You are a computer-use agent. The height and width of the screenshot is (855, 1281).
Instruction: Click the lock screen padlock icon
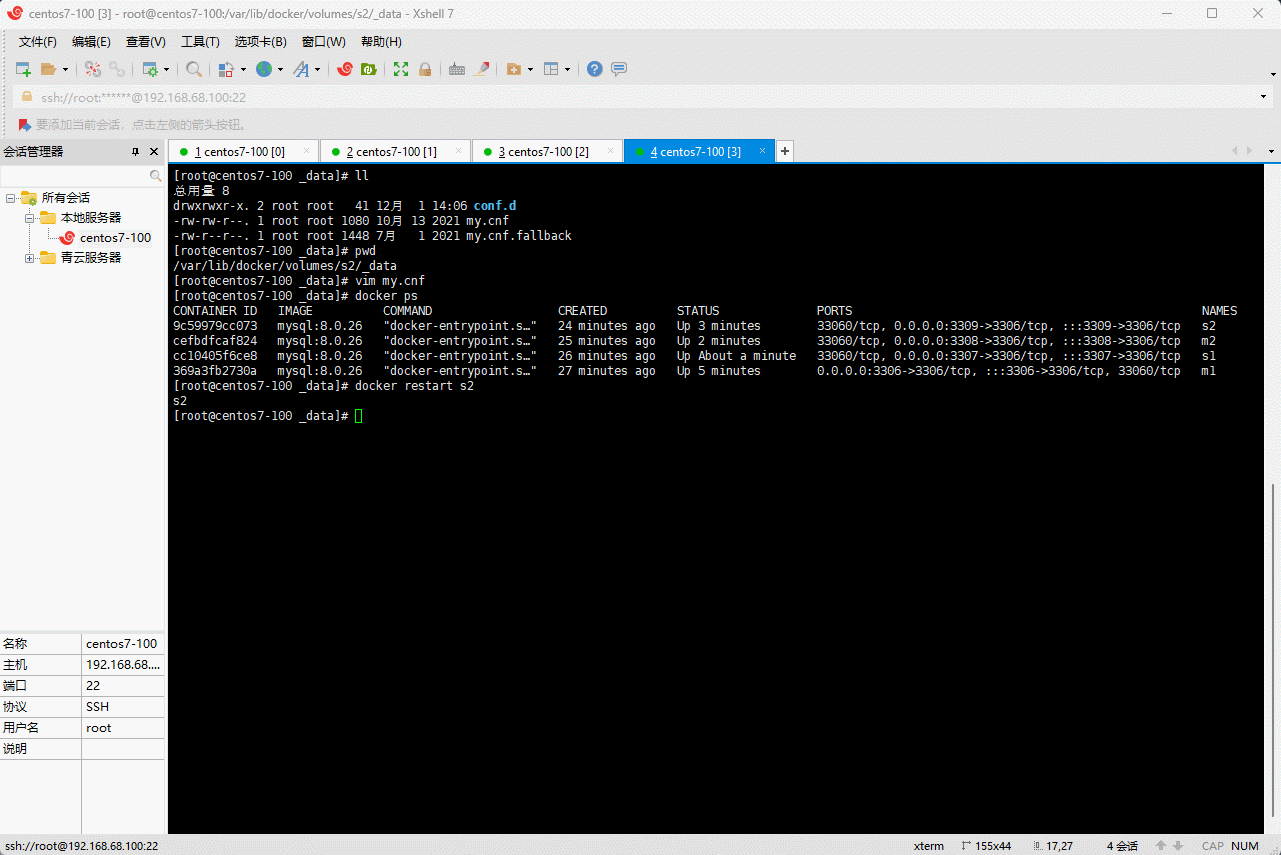(425, 69)
